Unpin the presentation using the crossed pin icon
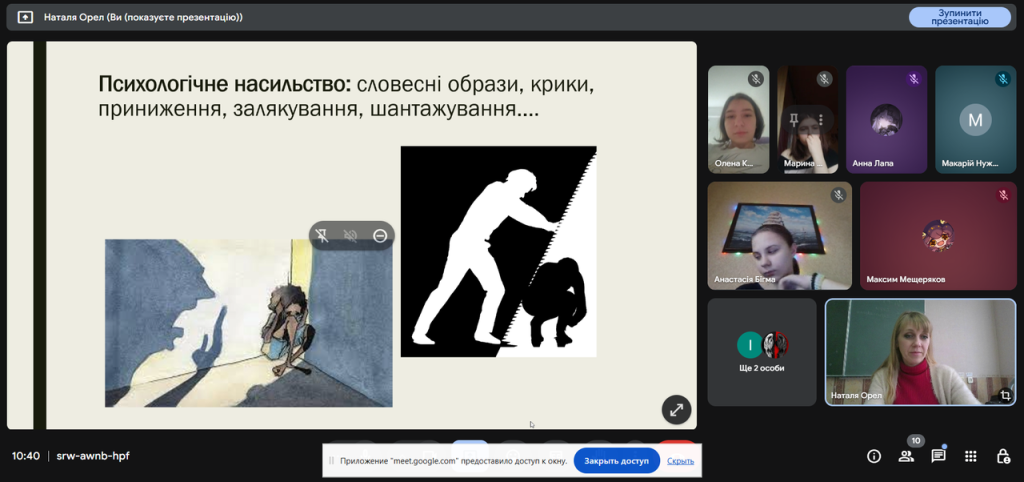 pos(322,235)
